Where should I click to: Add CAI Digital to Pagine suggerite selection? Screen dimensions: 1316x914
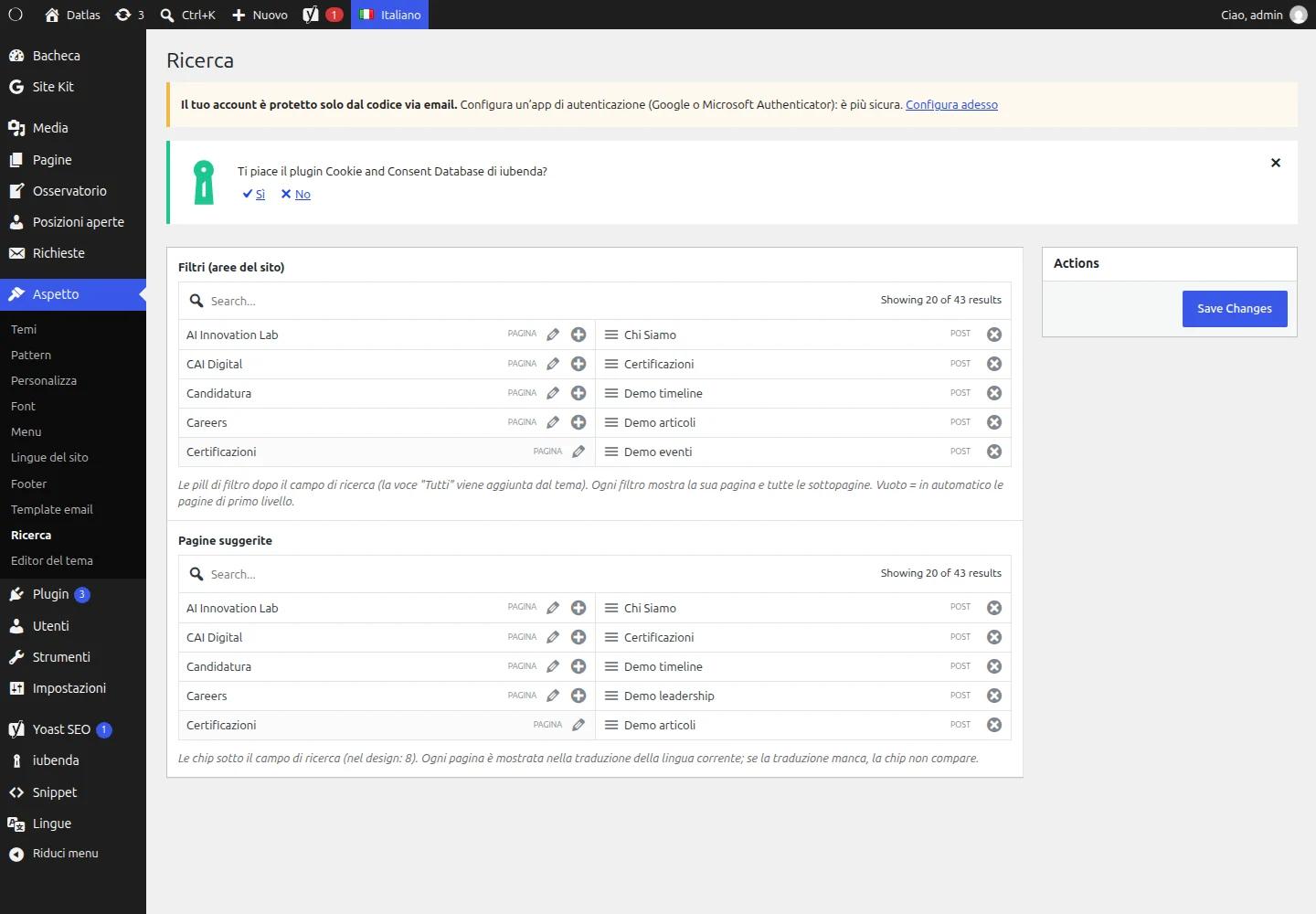[578, 637]
